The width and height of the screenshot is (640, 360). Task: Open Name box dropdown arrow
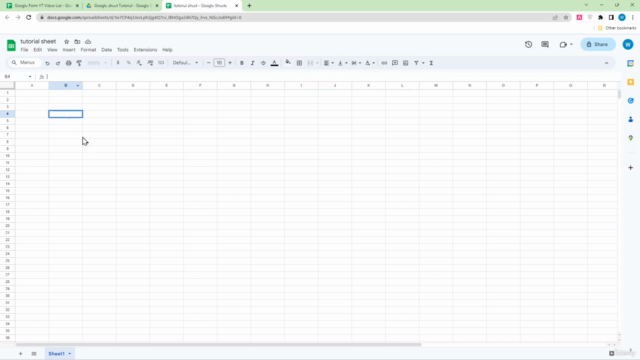[x=30, y=77]
